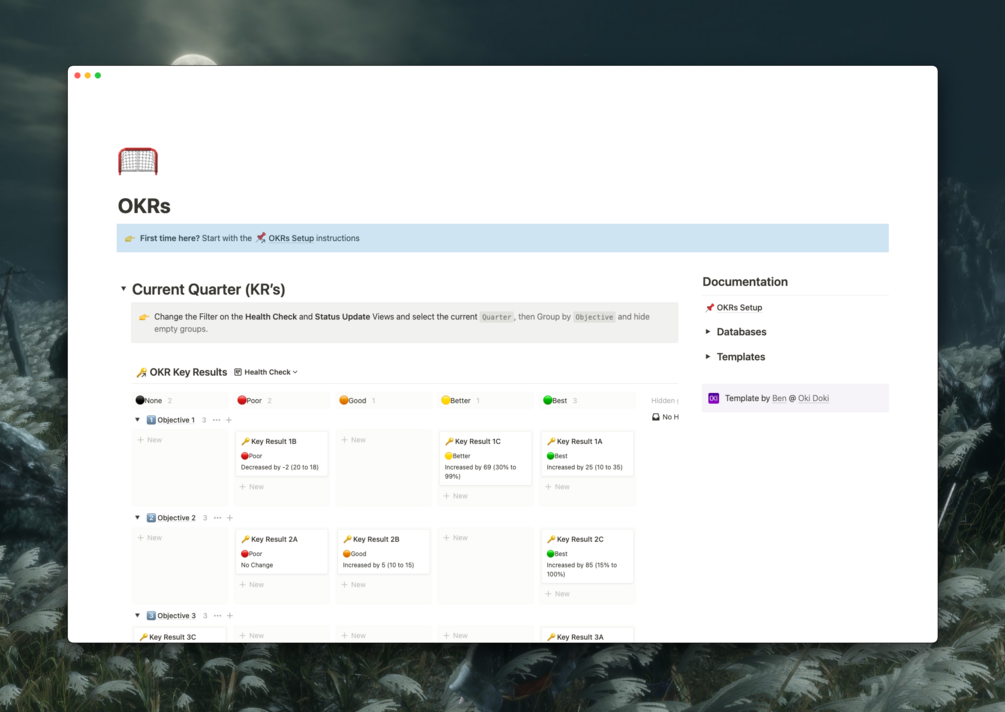Viewport: 1005px width, 712px height.
Task: Collapse the Objective 3 group
Action: click(137, 615)
